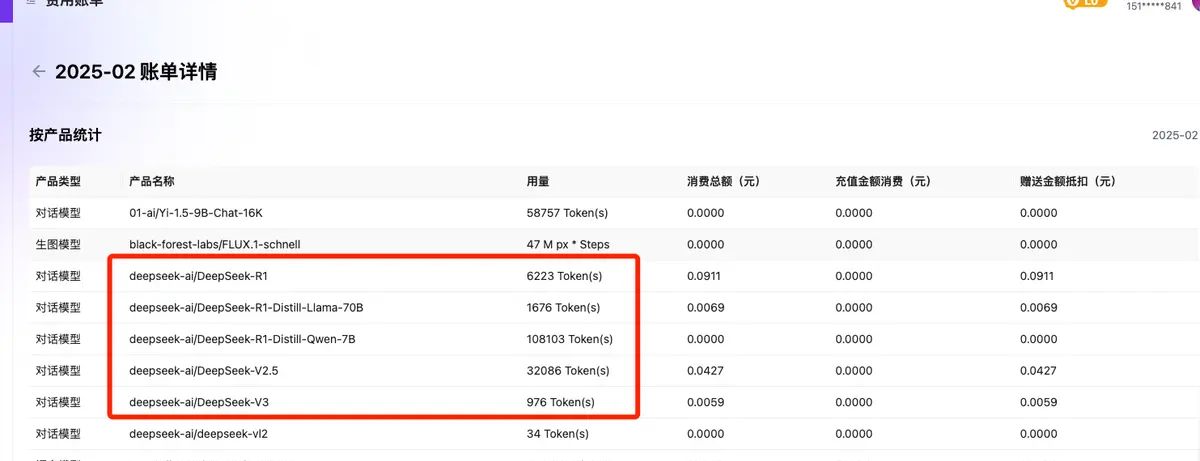
Task: Select product name deepseek-ai/deepseek-vl2
Action: point(198,434)
